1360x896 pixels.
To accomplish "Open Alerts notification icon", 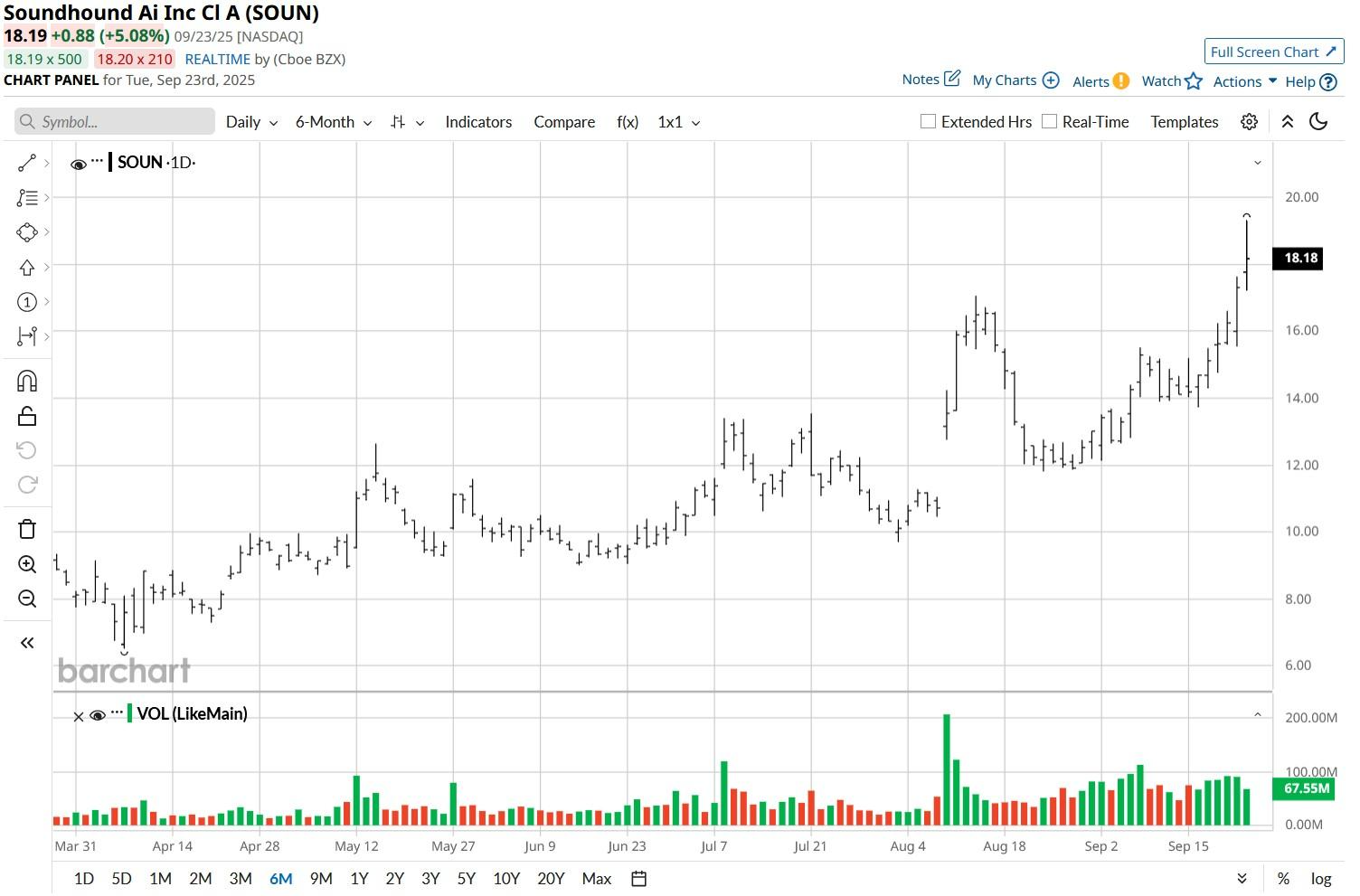I will pyautogui.click(x=1121, y=81).
